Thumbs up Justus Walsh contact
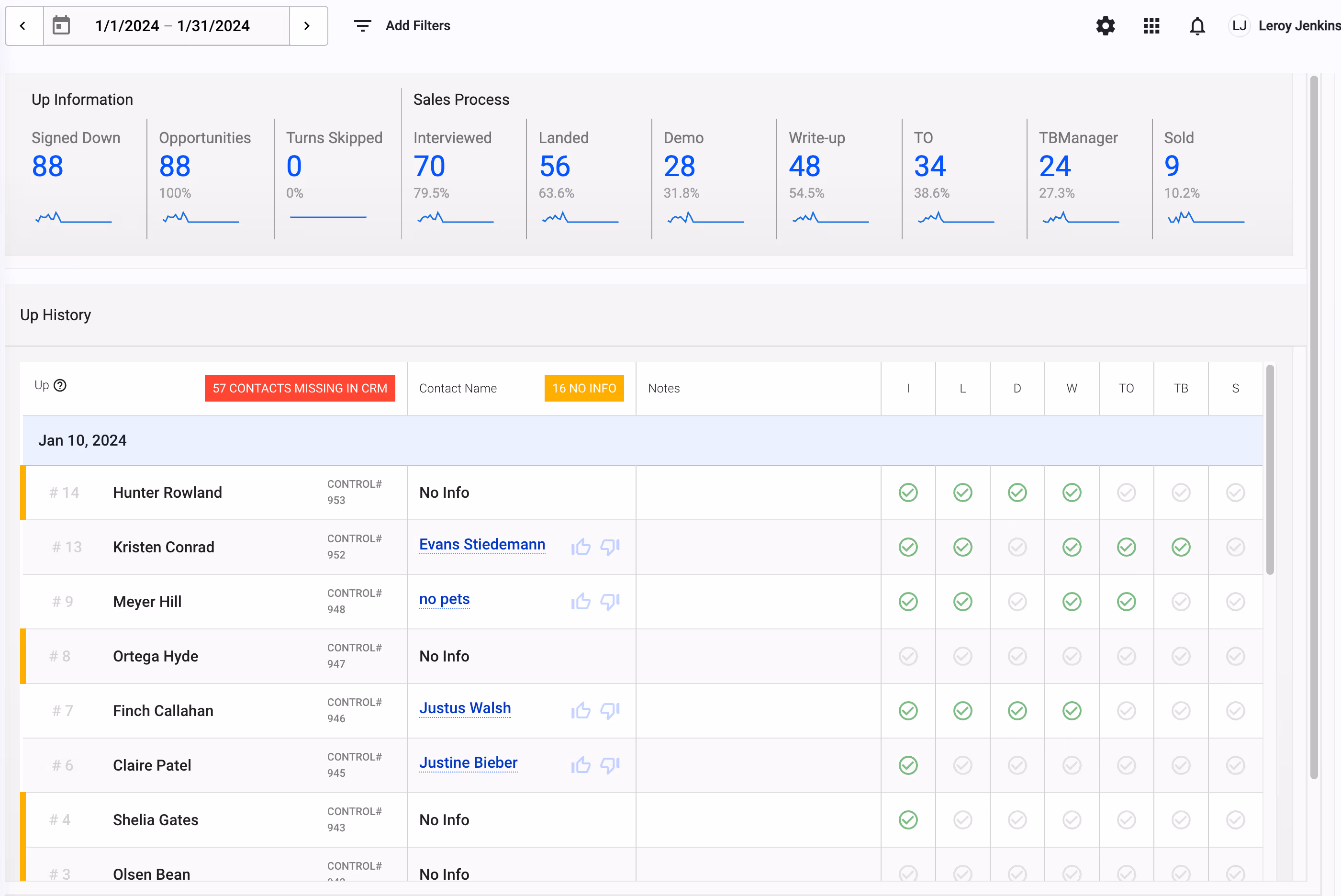Screen dimensions: 1341x896 [x=581, y=710]
